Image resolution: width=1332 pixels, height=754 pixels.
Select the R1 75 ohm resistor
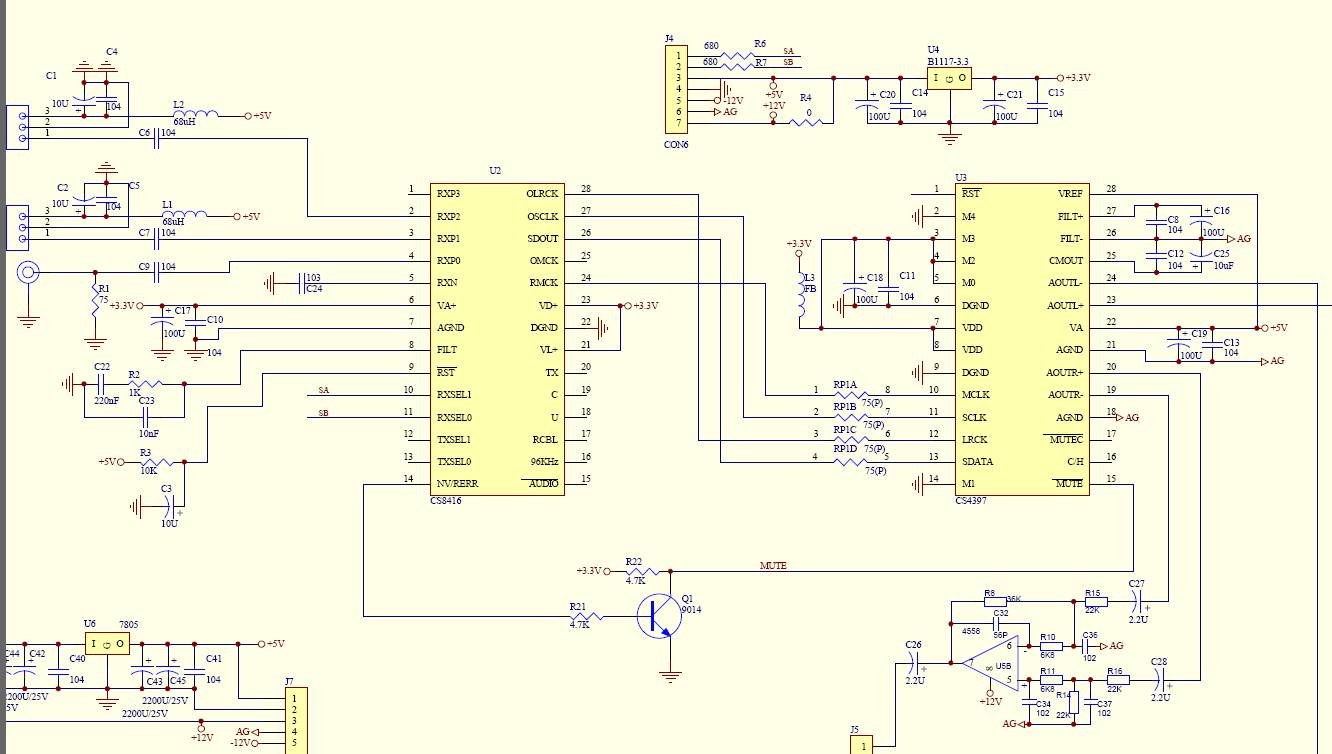[x=95, y=305]
